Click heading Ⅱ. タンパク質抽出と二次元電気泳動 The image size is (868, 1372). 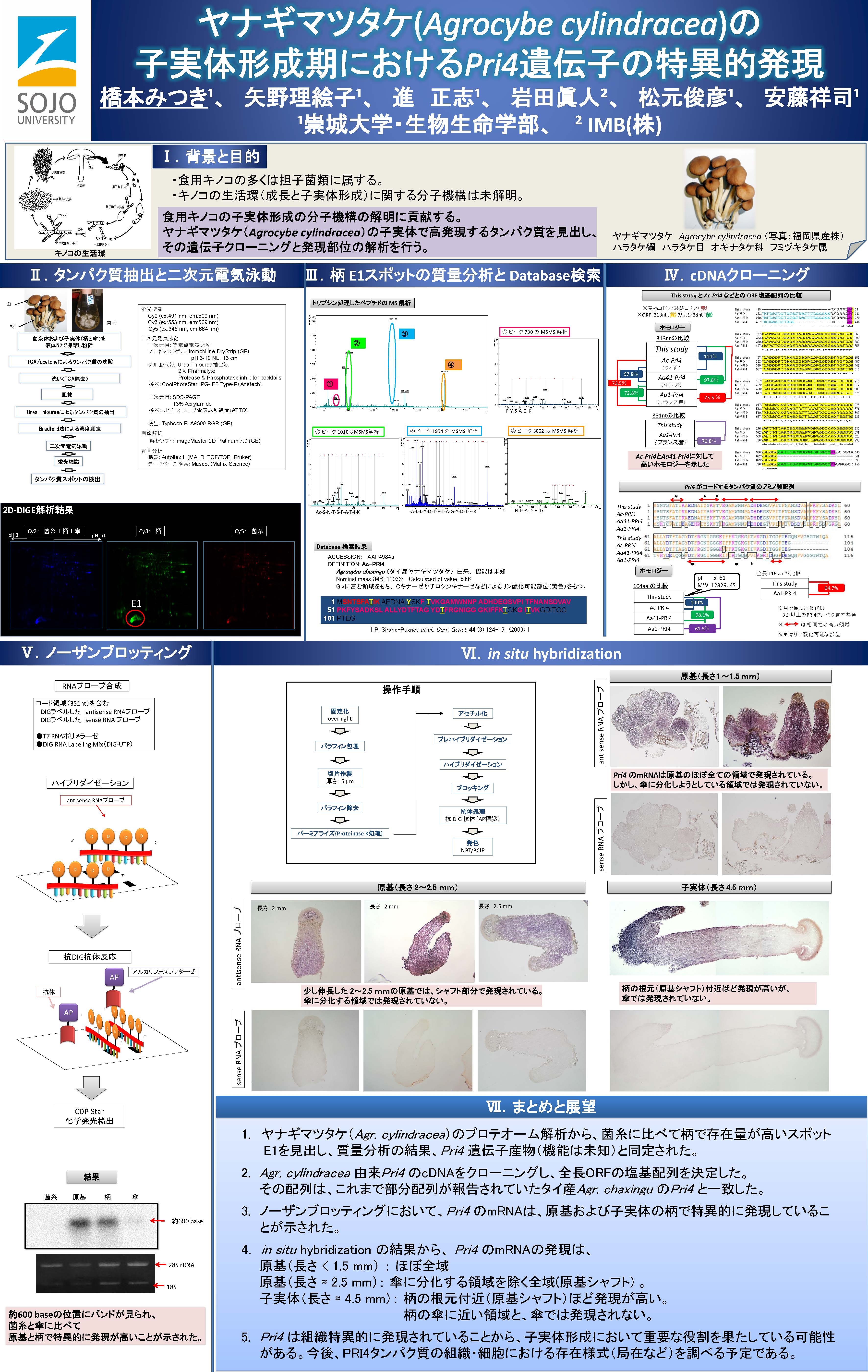pyautogui.click(x=153, y=275)
